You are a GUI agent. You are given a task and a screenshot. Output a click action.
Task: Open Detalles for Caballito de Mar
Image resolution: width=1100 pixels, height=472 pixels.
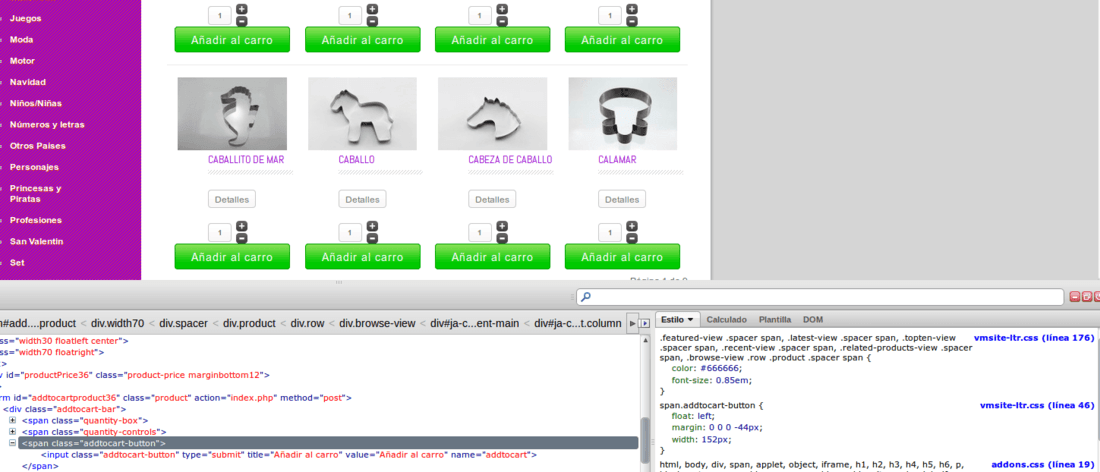232,199
